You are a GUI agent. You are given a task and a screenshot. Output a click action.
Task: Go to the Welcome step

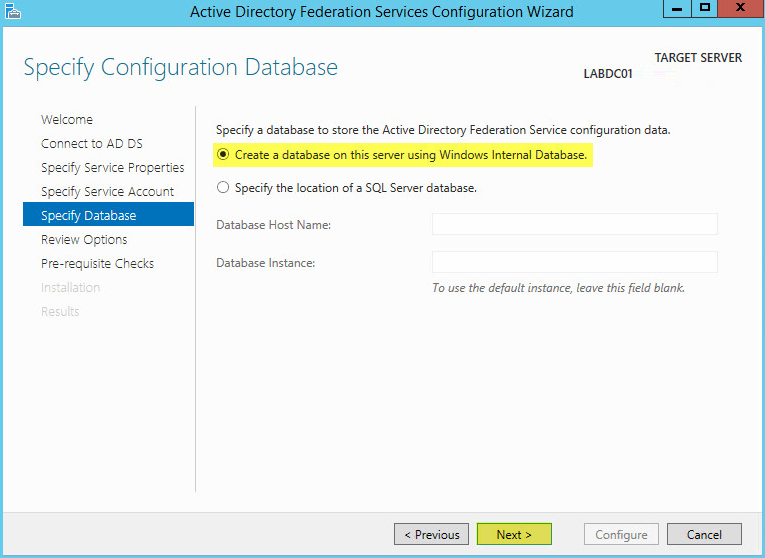point(67,120)
